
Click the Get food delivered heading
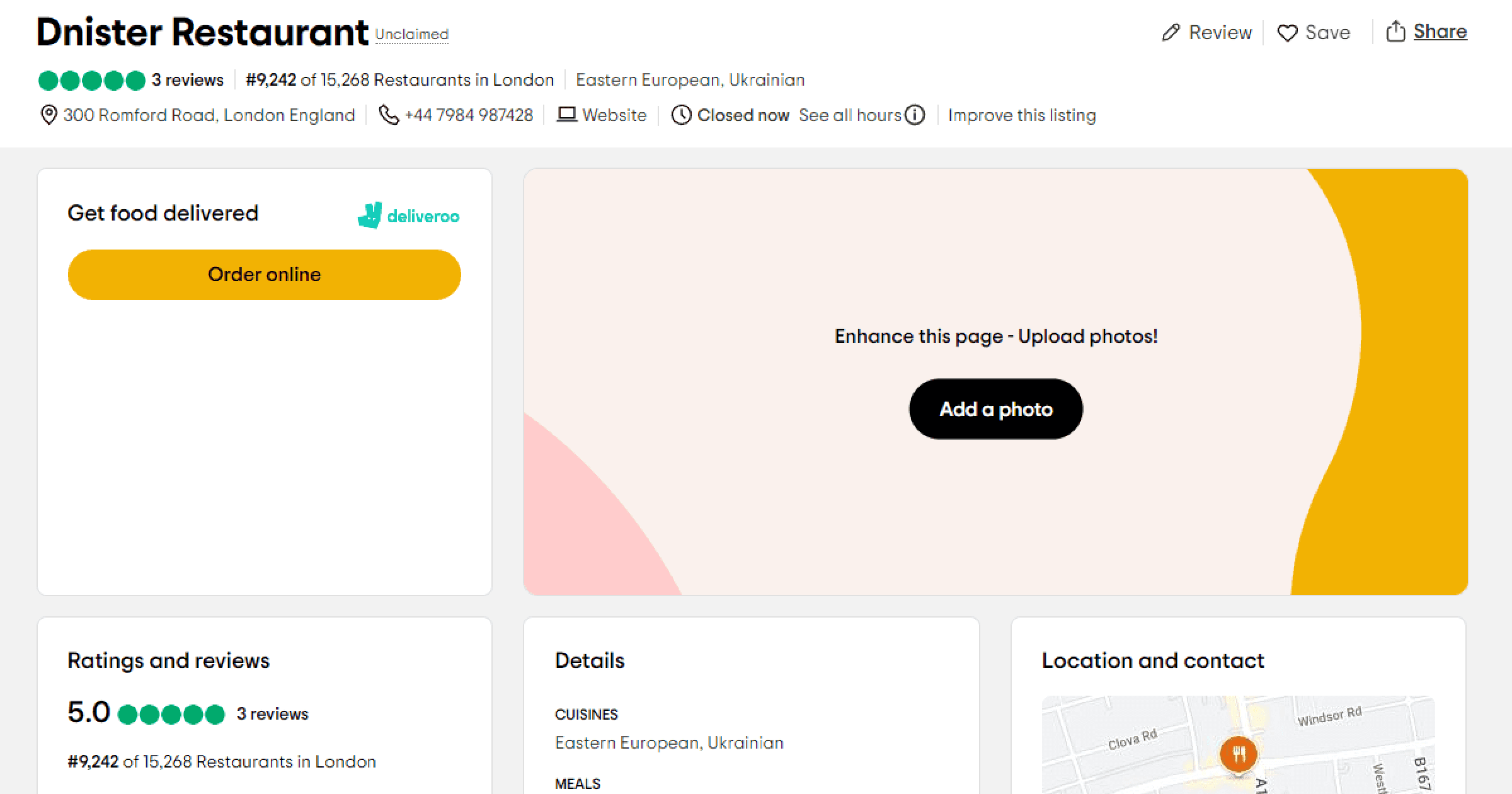[x=163, y=213]
